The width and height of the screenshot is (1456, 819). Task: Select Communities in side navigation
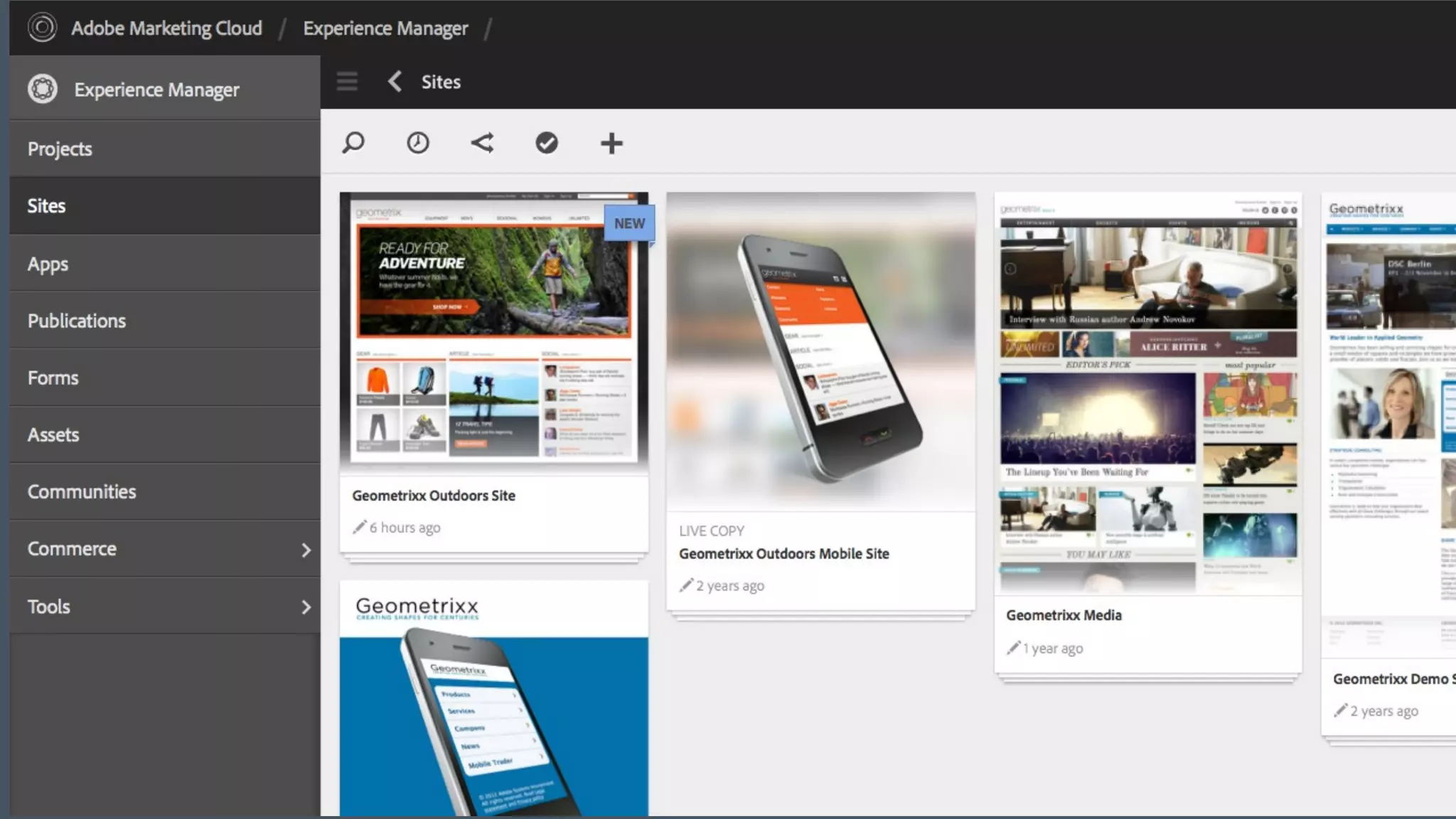click(x=82, y=491)
